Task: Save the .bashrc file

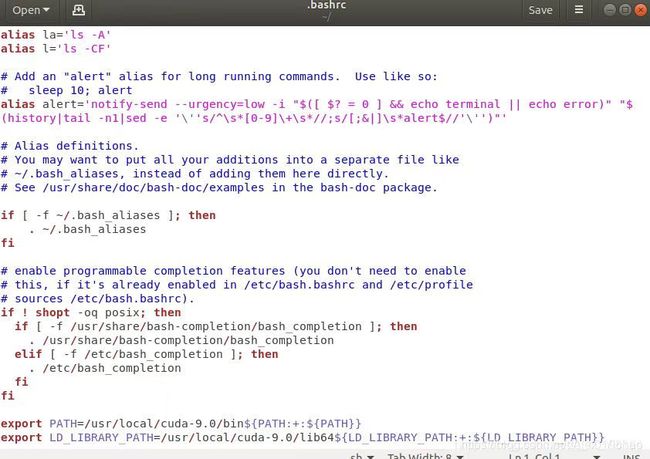Action: click(x=540, y=10)
